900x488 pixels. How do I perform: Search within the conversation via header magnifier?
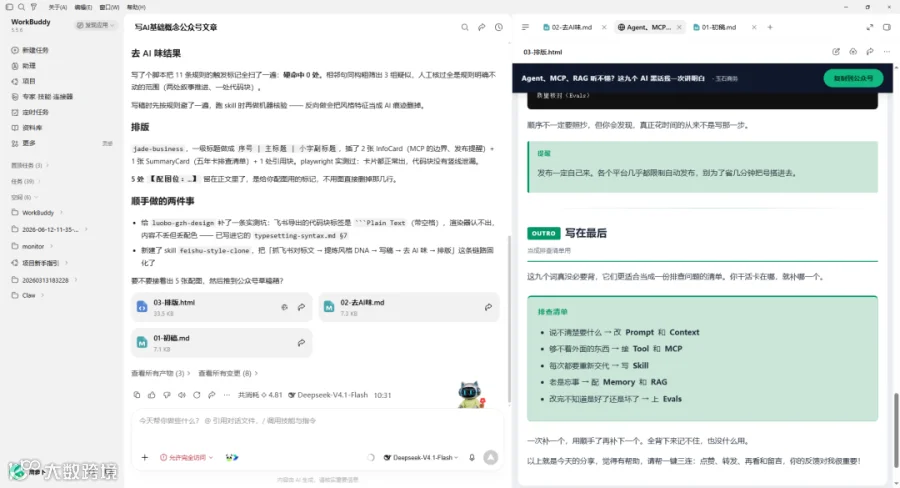[465, 27]
